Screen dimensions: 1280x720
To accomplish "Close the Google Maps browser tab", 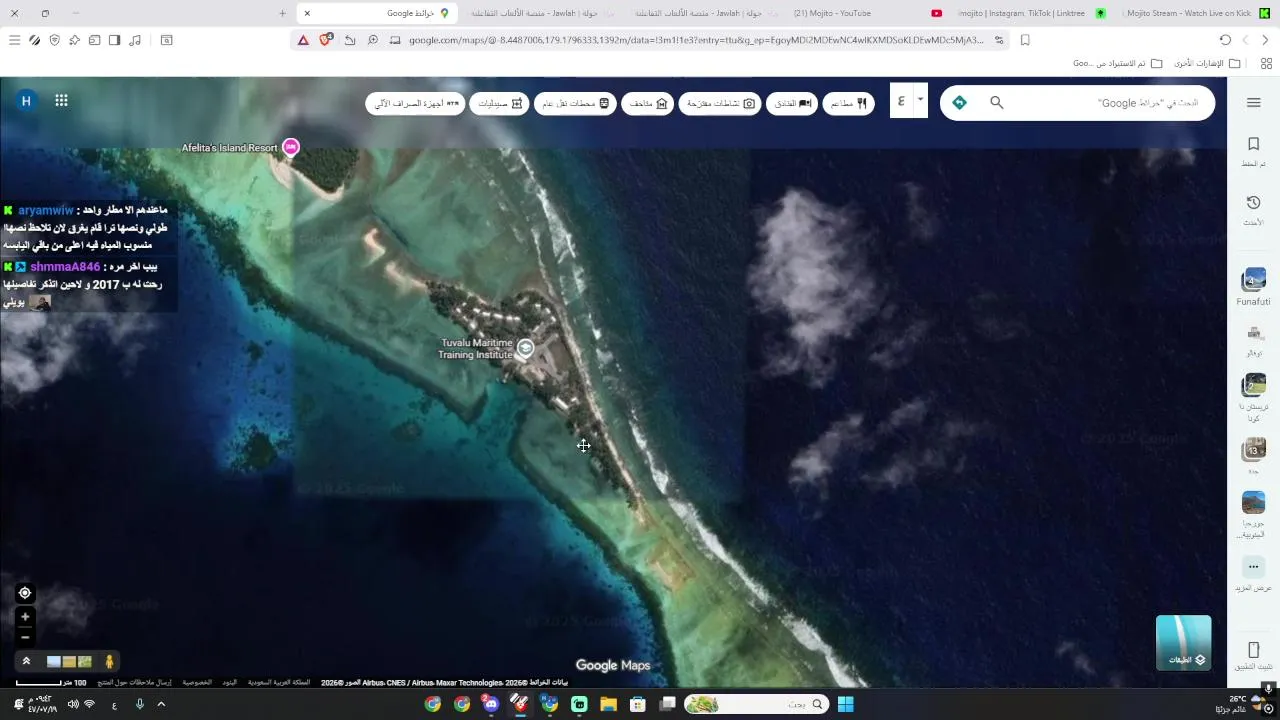I will [307, 13].
